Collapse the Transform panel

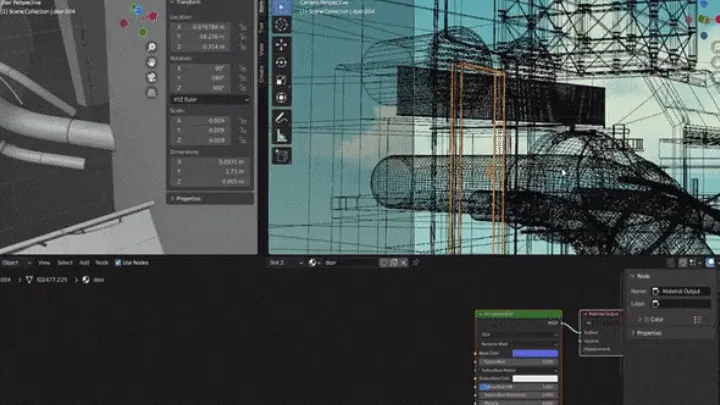click(x=172, y=2)
